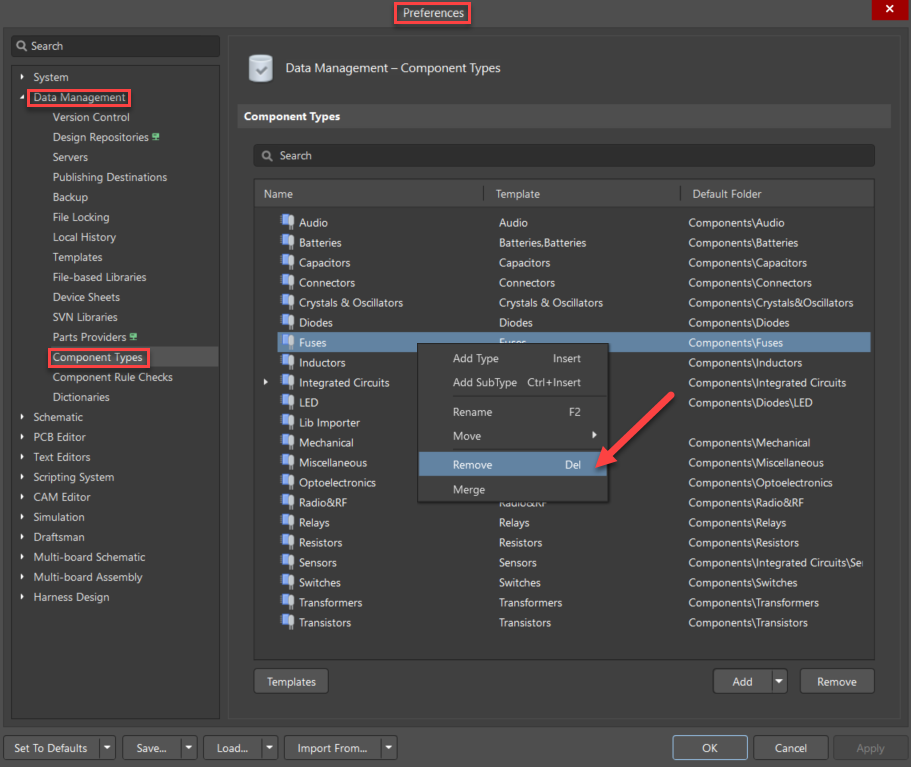Choose Add SubType from context menu

click(x=513, y=382)
